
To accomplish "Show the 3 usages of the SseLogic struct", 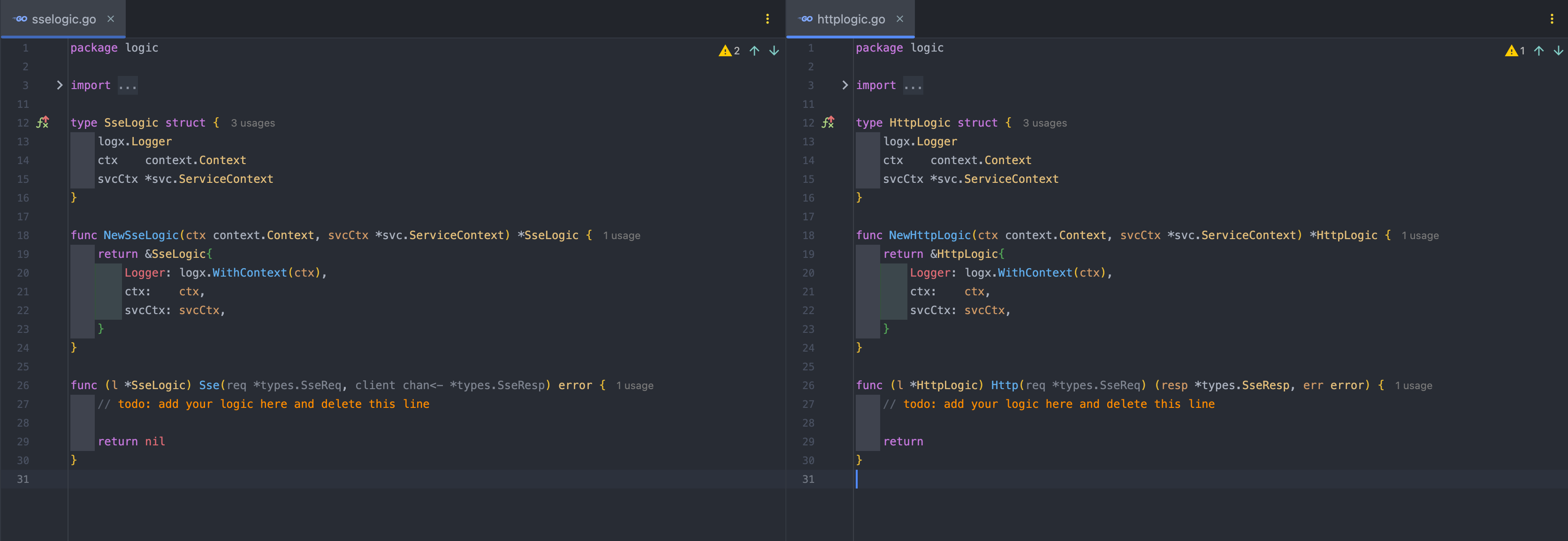I will coord(252,123).
